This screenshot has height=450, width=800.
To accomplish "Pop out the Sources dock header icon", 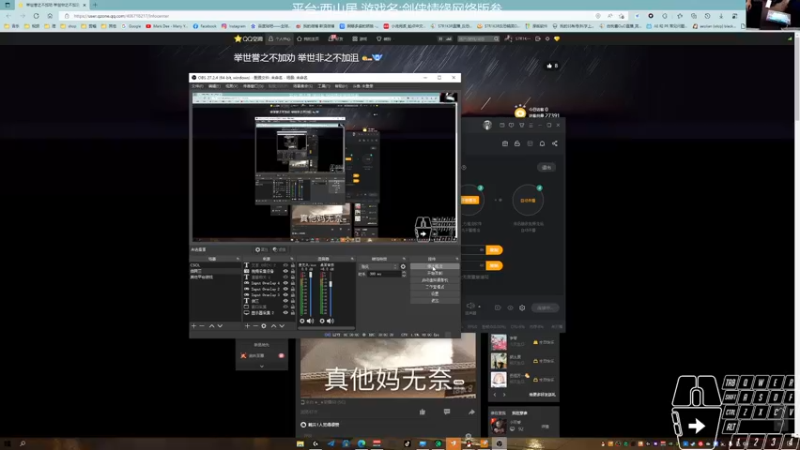I will (292, 259).
